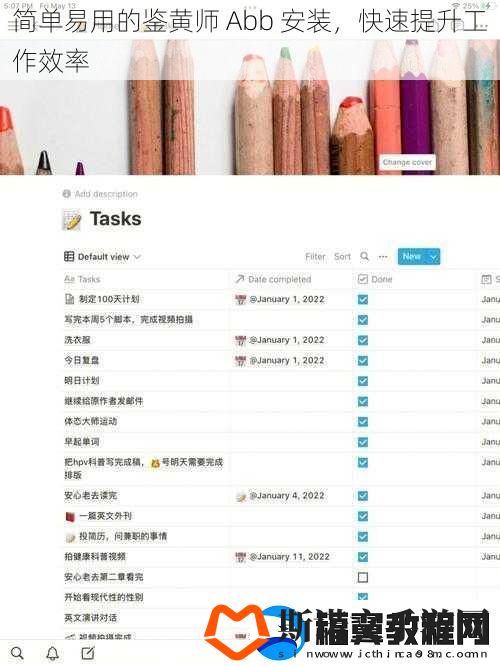The width and height of the screenshot is (500, 666).
Task: Open the 体态大师运动 task
Action: point(90,421)
